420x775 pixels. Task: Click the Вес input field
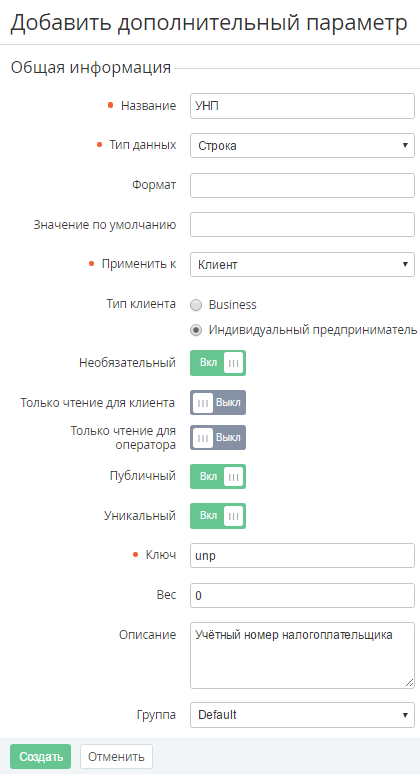302,596
